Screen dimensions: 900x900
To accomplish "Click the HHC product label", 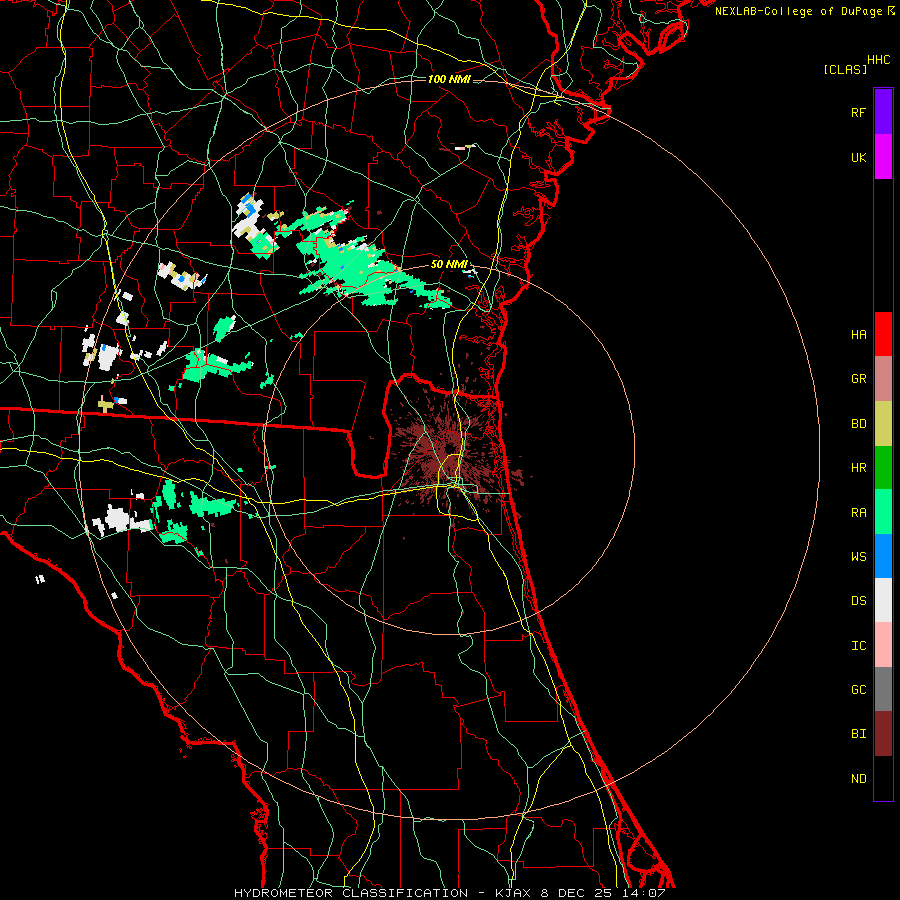I will (878, 60).
